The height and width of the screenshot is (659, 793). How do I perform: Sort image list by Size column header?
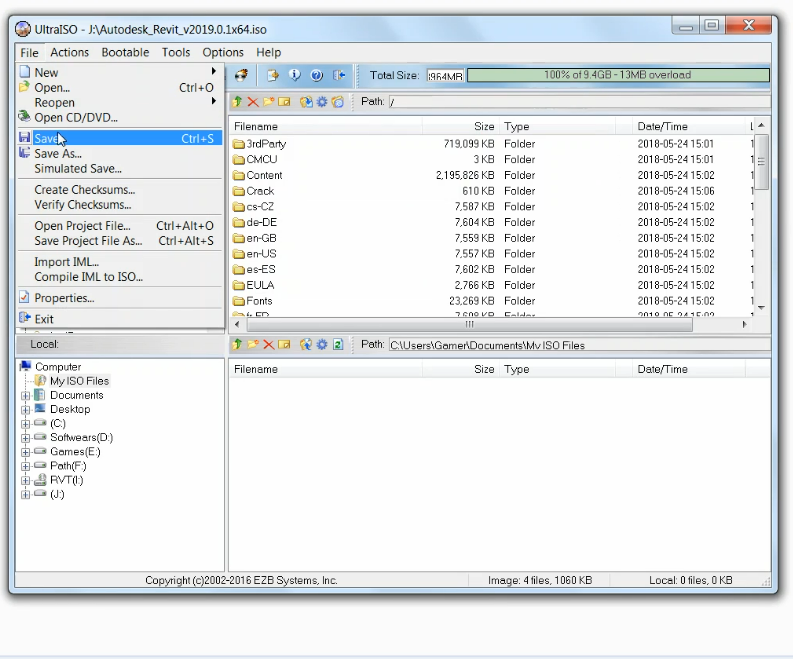(x=461, y=126)
